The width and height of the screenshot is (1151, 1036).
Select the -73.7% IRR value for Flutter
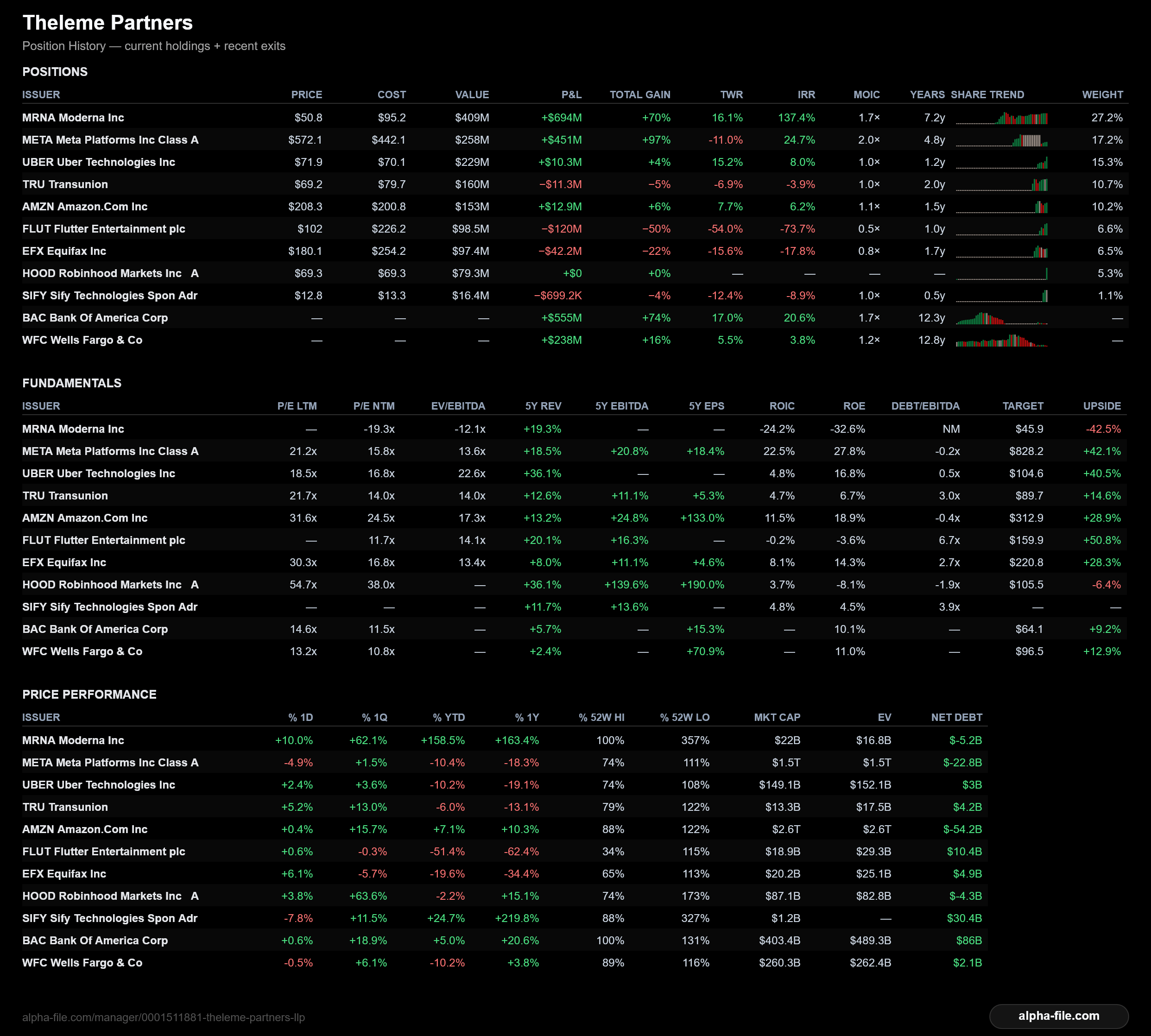[797, 229]
